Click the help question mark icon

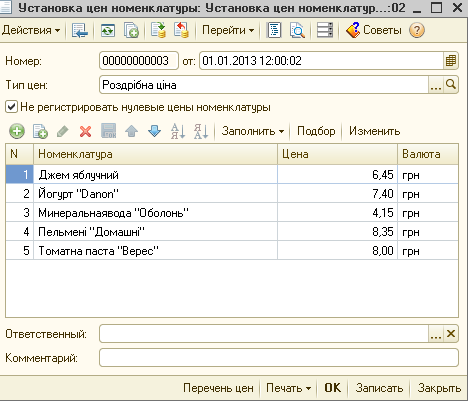click(x=417, y=30)
